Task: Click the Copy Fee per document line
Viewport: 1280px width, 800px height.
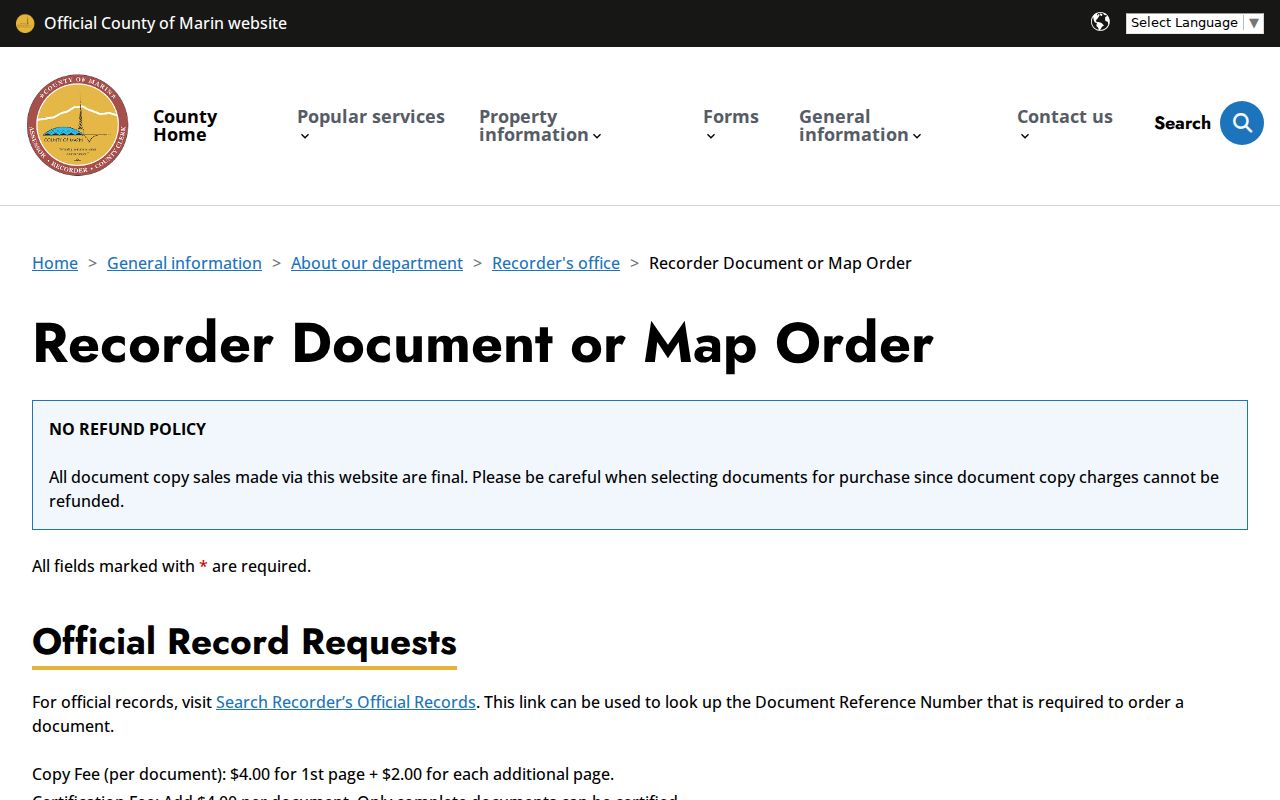Action: pyautogui.click(x=323, y=774)
